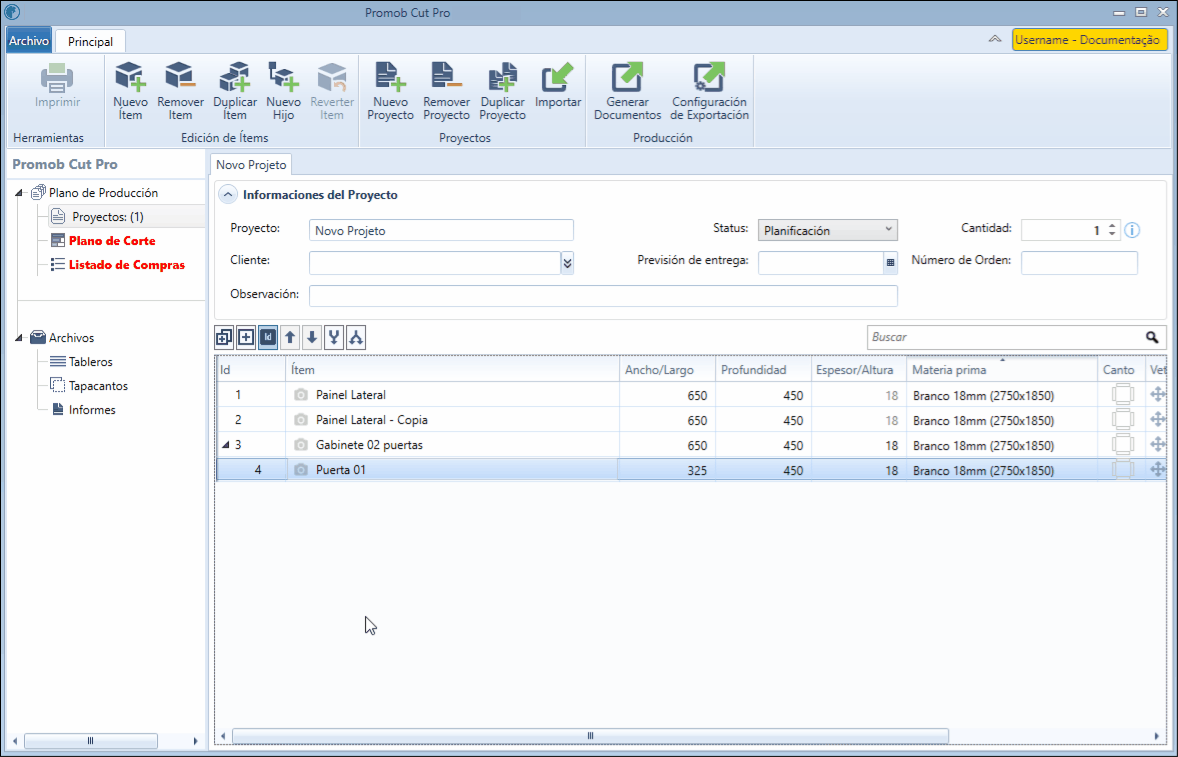This screenshot has height=757, width=1178.
Task: Click the Imprimir printer icon
Action: tap(57, 77)
